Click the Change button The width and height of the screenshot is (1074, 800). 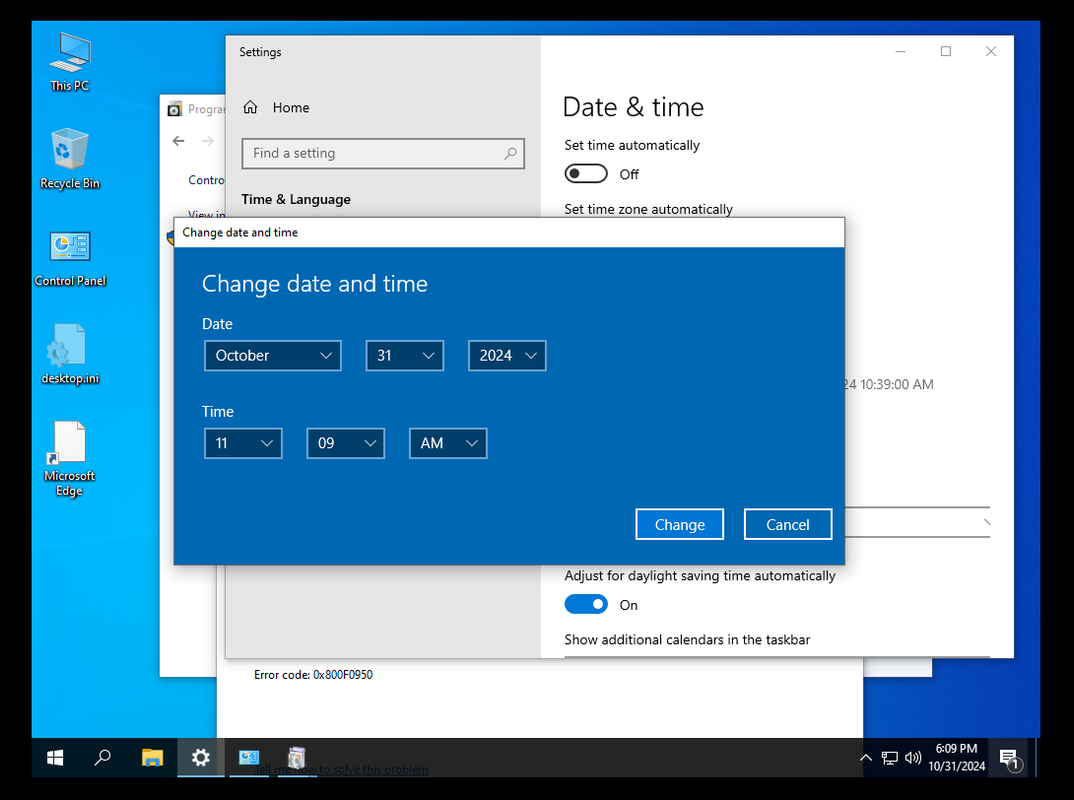(679, 524)
